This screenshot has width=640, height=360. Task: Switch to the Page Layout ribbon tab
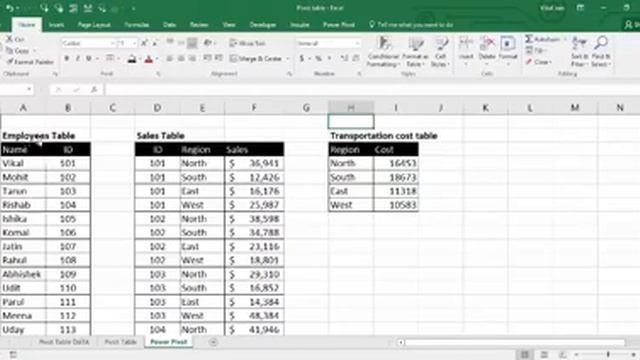pyautogui.click(x=94, y=25)
